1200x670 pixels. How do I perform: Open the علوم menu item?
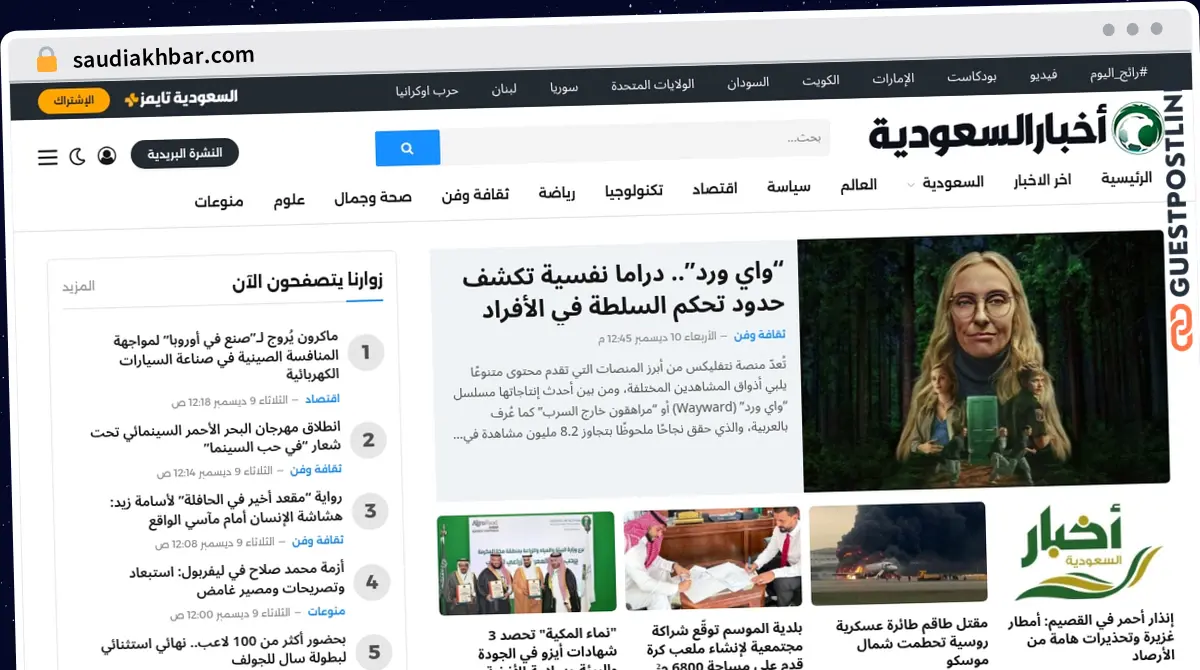point(289,199)
